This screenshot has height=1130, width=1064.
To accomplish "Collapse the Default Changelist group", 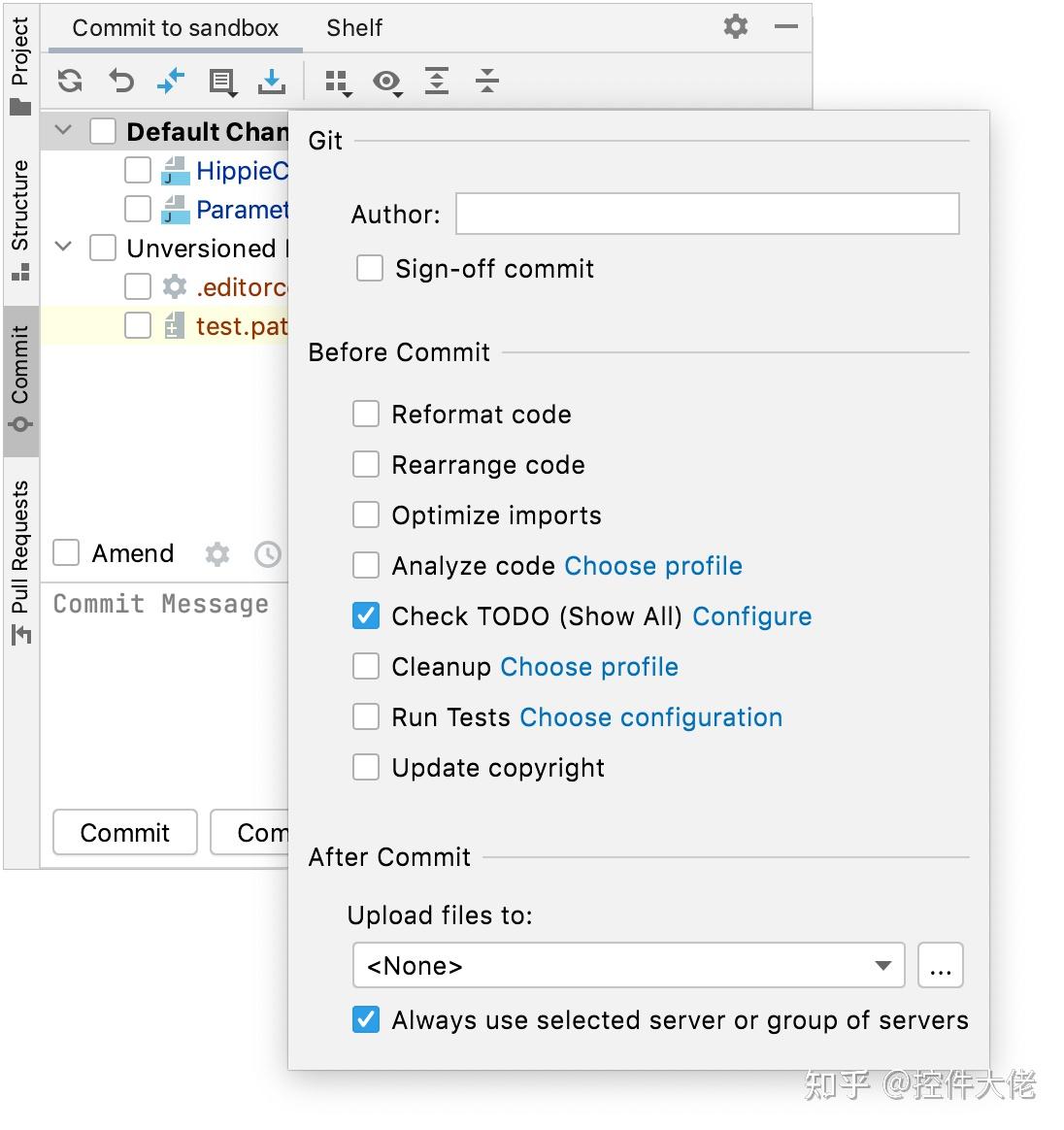I will (x=62, y=130).
